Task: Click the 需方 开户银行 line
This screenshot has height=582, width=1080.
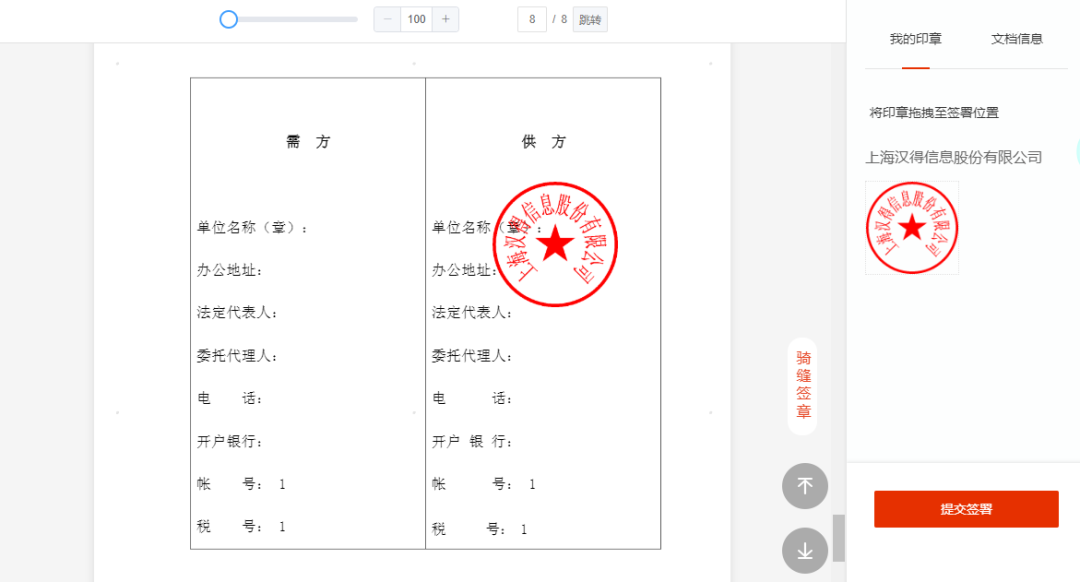Action: coord(230,441)
